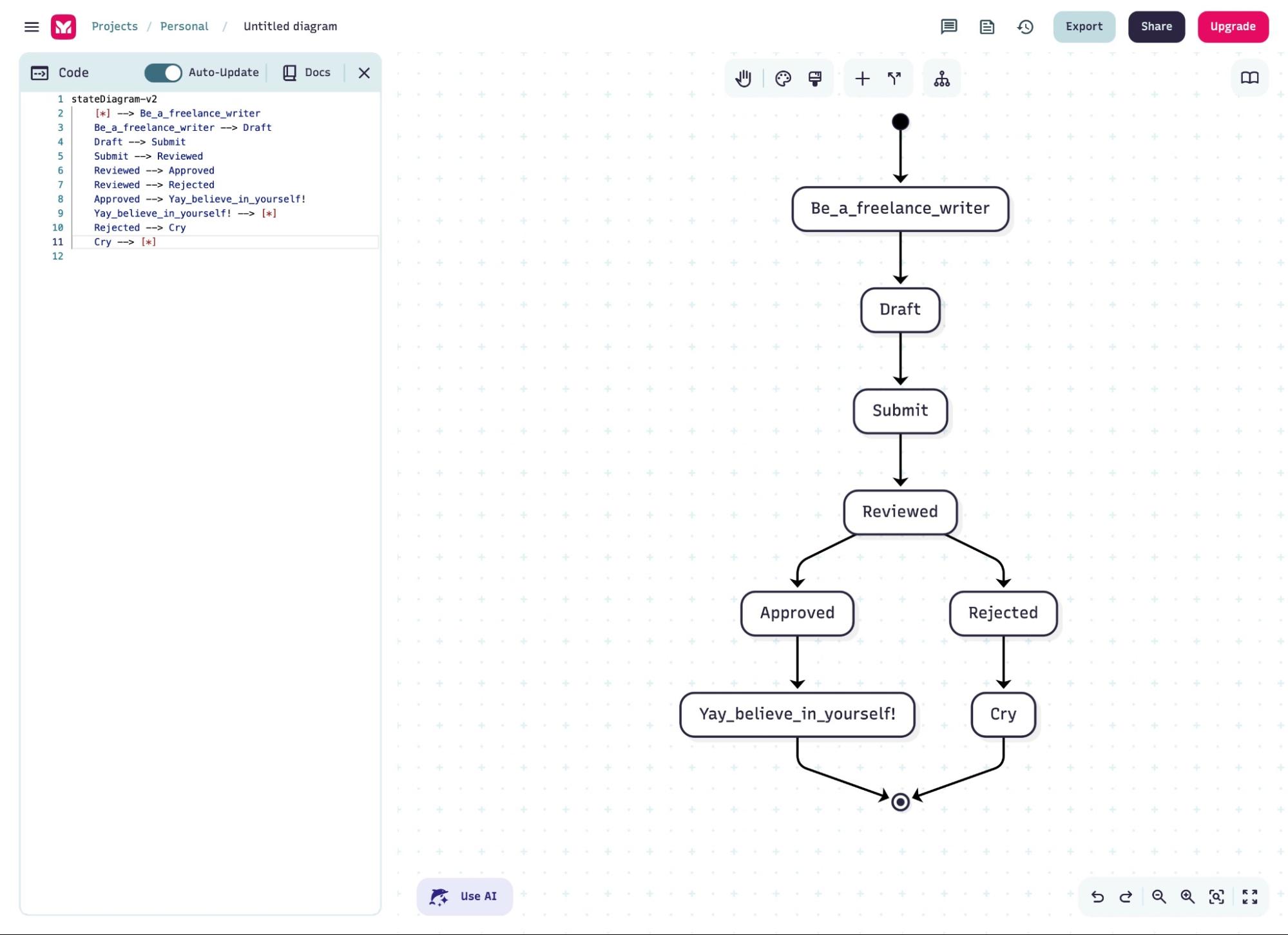
Task: Click the add shape plus icon
Action: 862,78
